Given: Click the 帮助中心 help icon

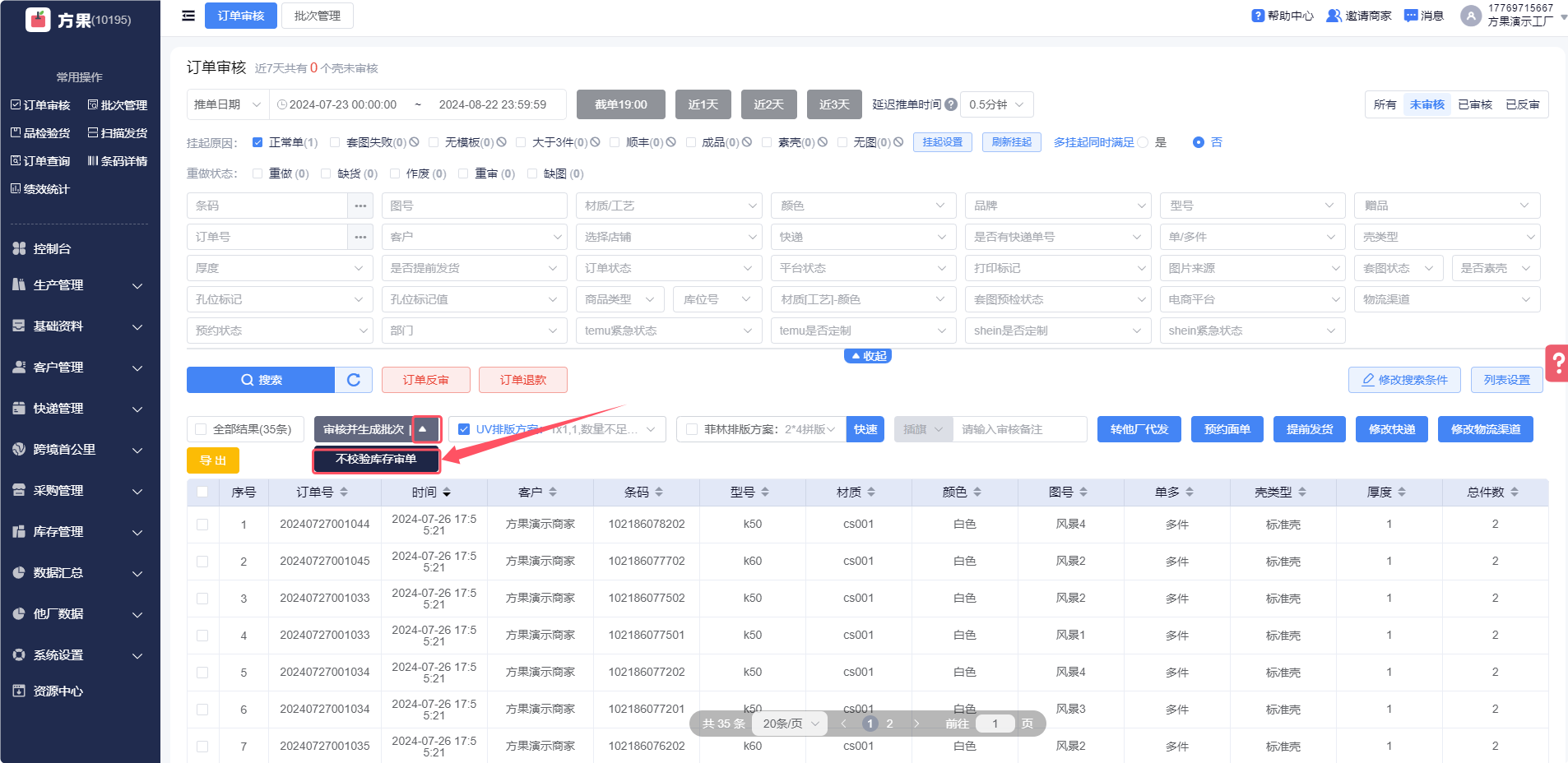Looking at the screenshot, I should click(1258, 16).
